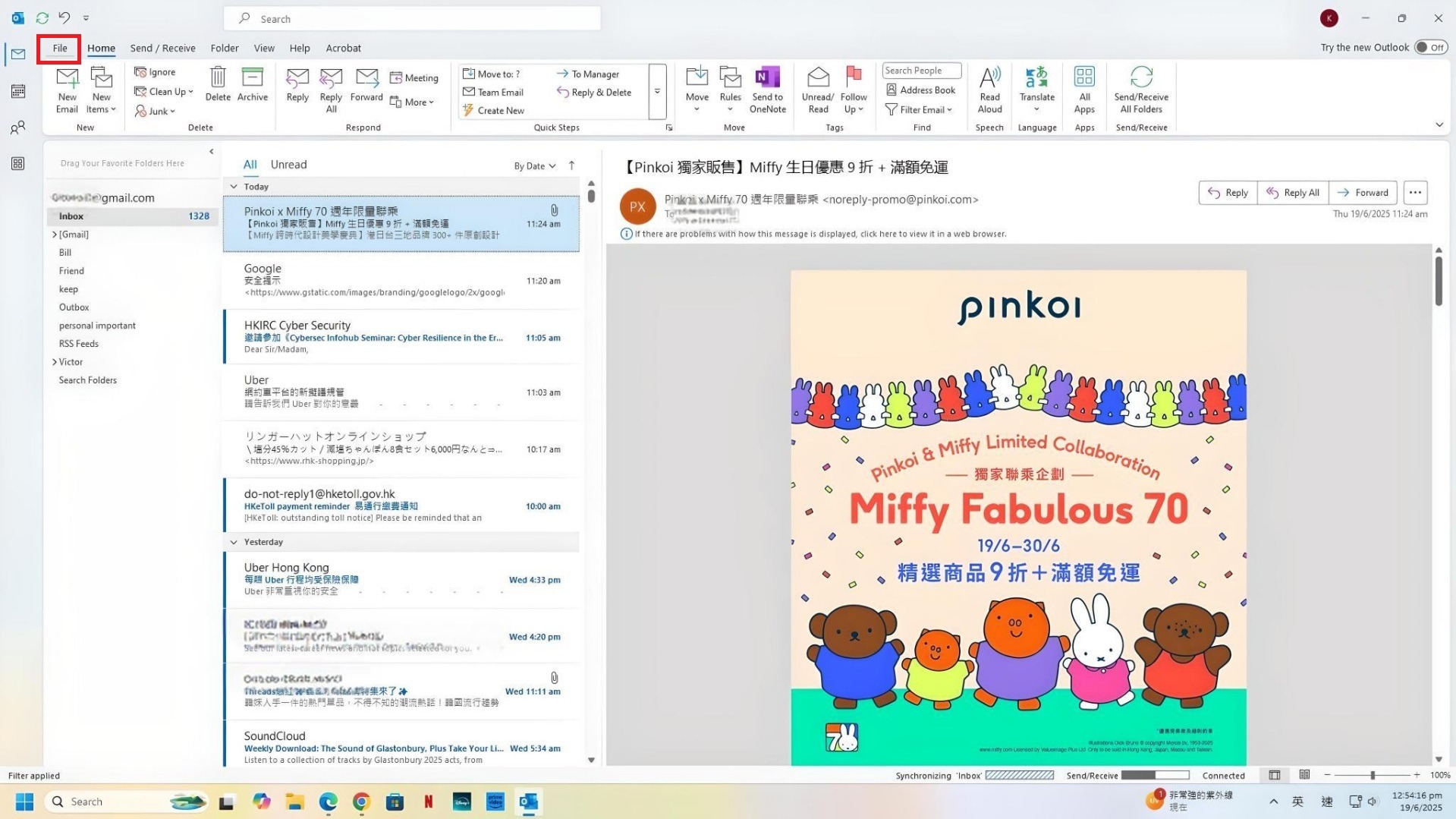
Task: Switch to Normal view in status bar
Action: point(1275,775)
